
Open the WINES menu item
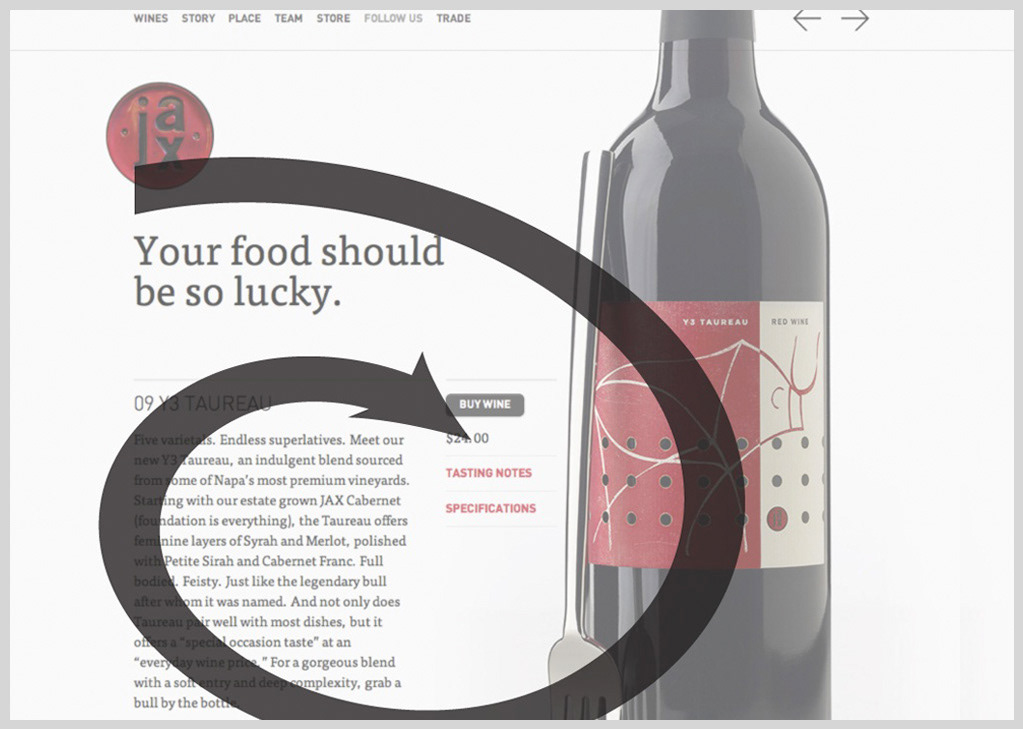coord(151,18)
